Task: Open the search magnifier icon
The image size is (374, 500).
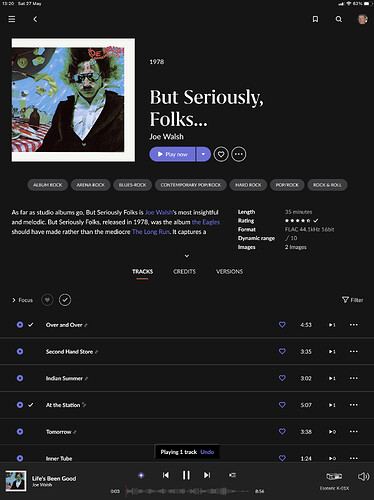Action: [339, 19]
